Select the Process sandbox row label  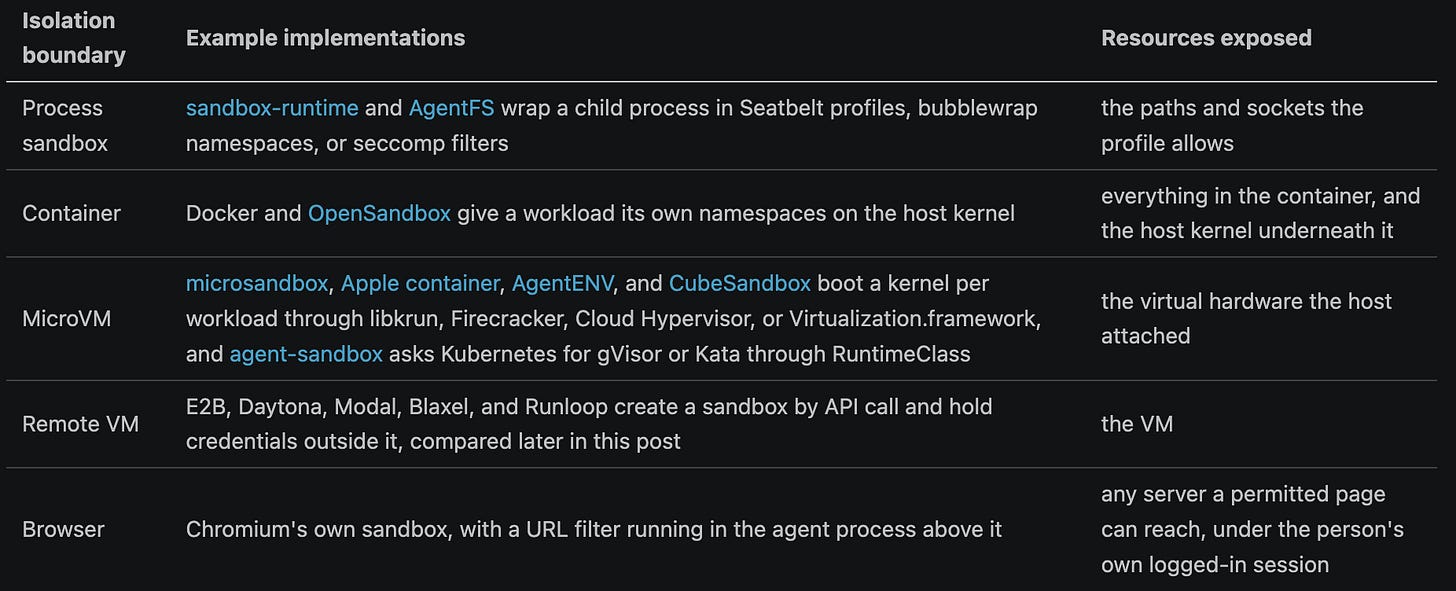65,125
